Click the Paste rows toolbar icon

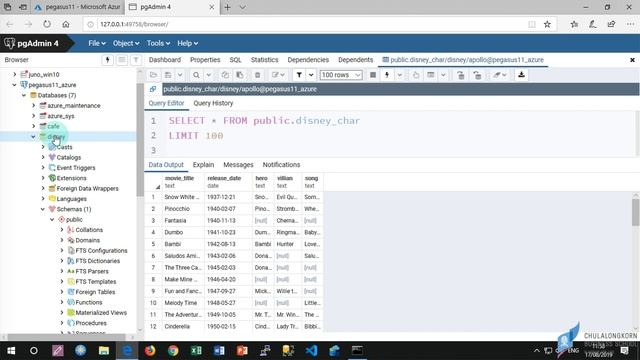pos(240,75)
